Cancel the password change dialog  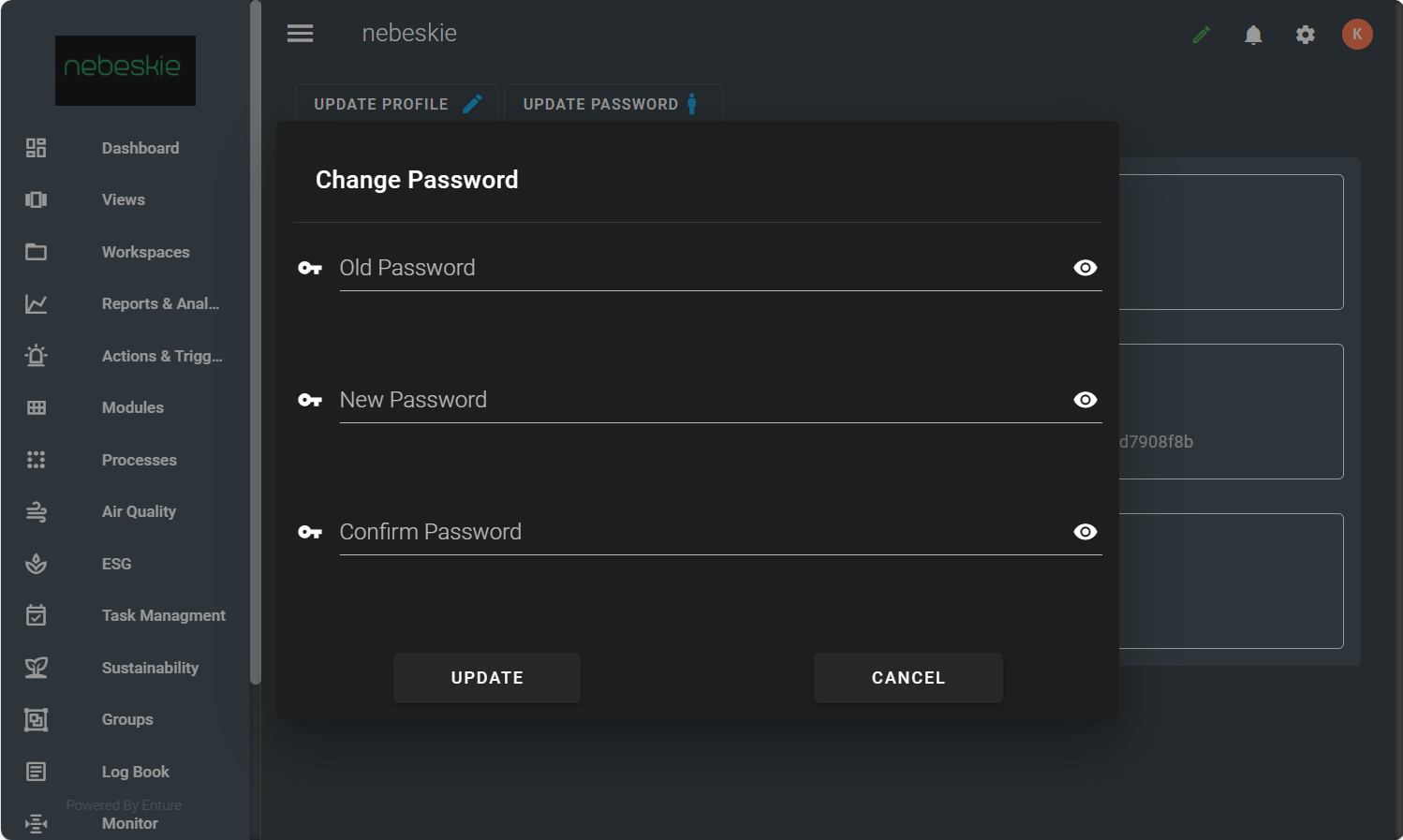908,678
